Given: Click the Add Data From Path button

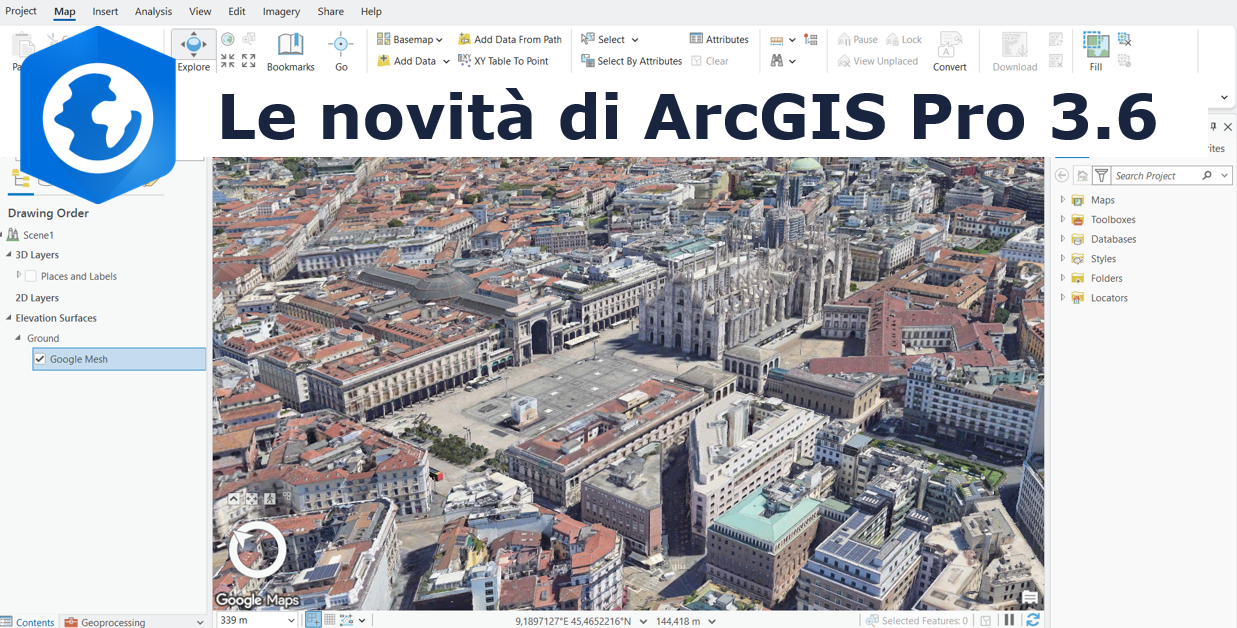Looking at the screenshot, I should (x=510, y=40).
